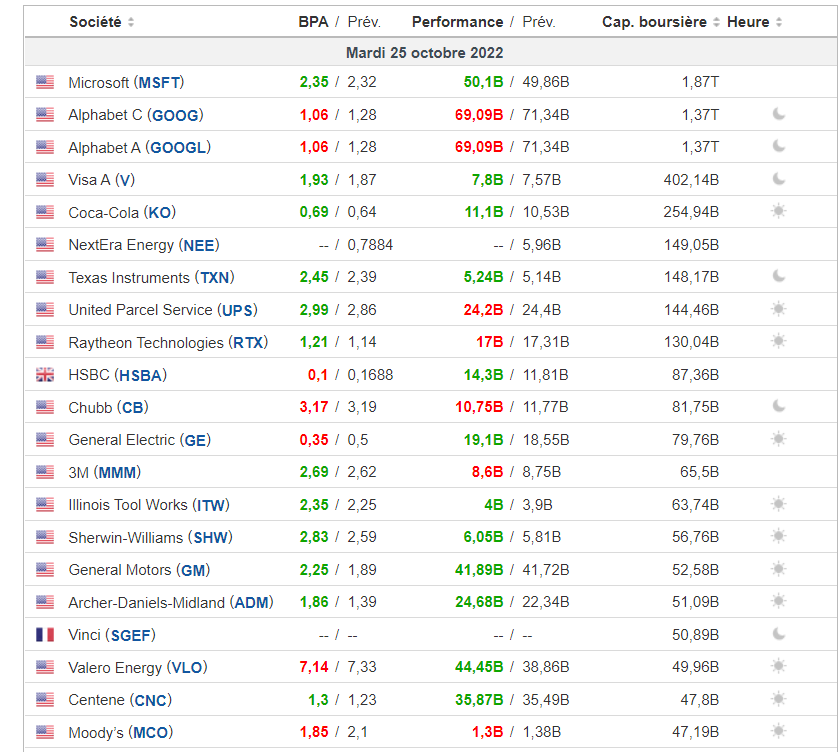Click the moon icon on Chubb row
This screenshot has width=838, height=752.
pyautogui.click(x=779, y=406)
